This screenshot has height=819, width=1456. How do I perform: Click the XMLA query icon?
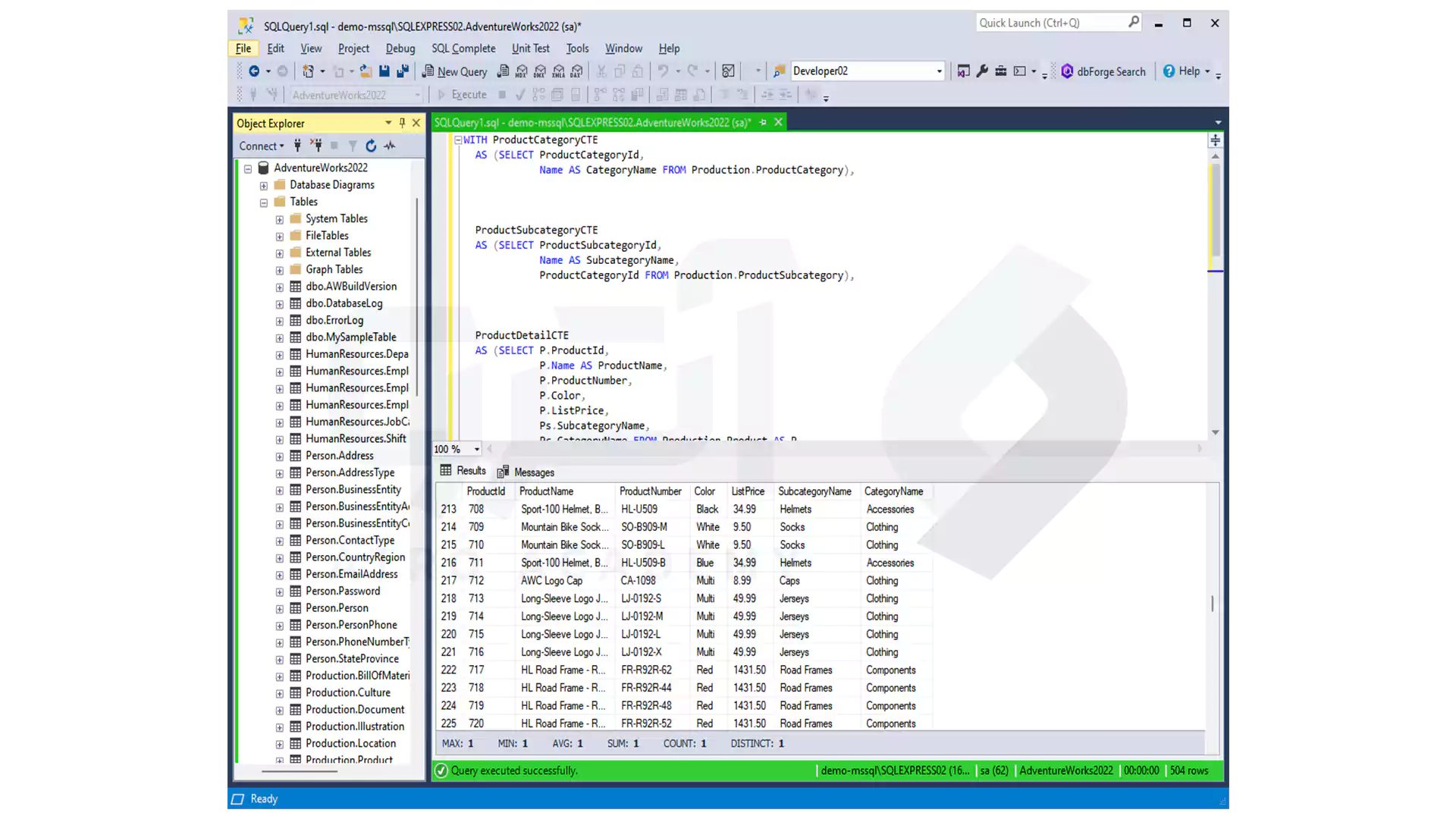[x=559, y=71]
